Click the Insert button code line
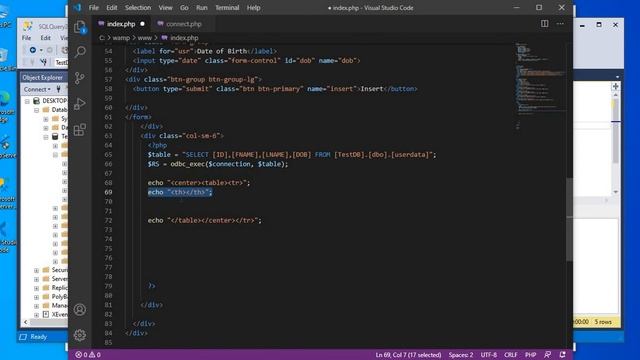 (x=275, y=89)
